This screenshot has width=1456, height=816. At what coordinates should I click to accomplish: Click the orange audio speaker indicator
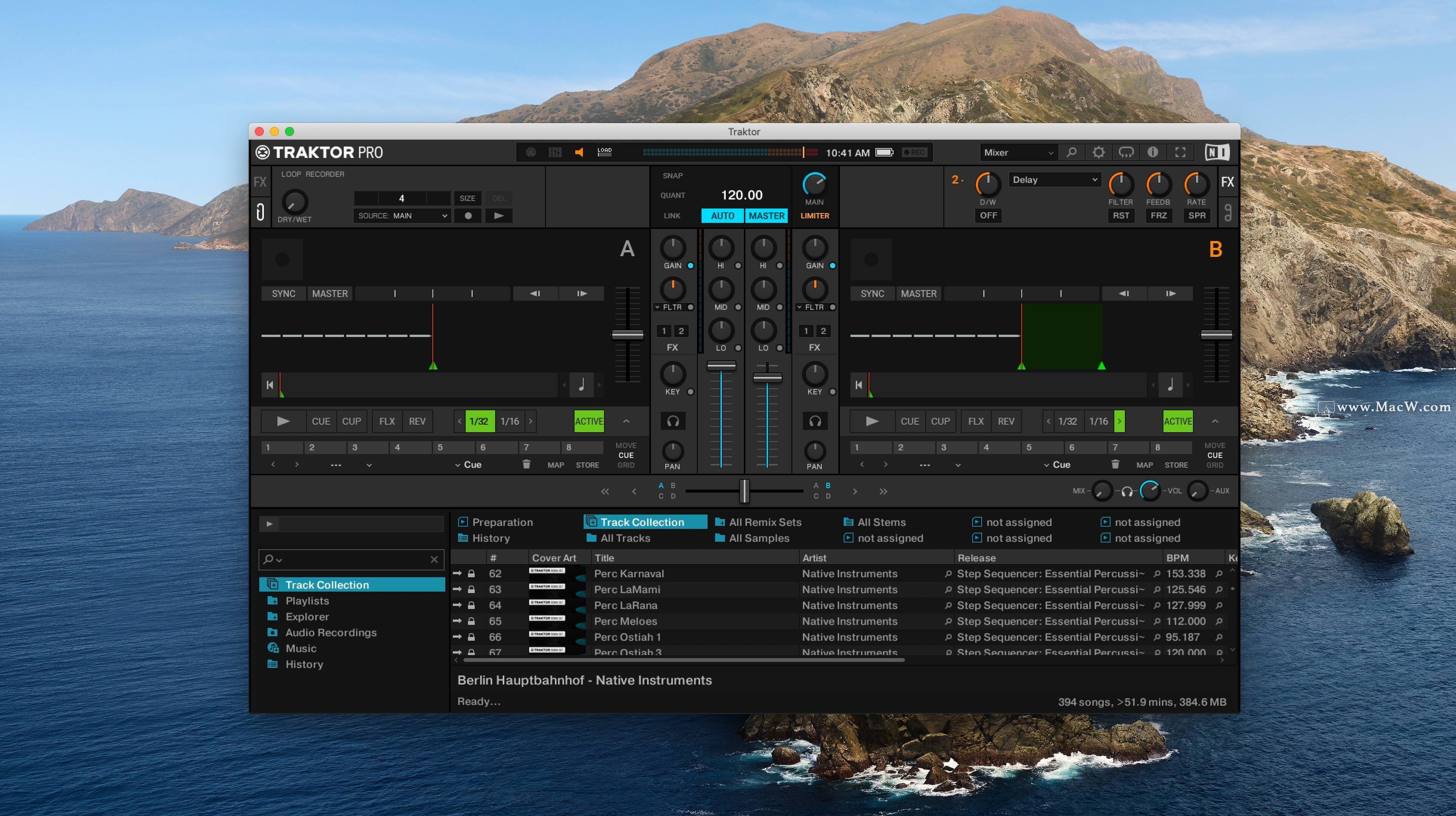(x=579, y=153)
